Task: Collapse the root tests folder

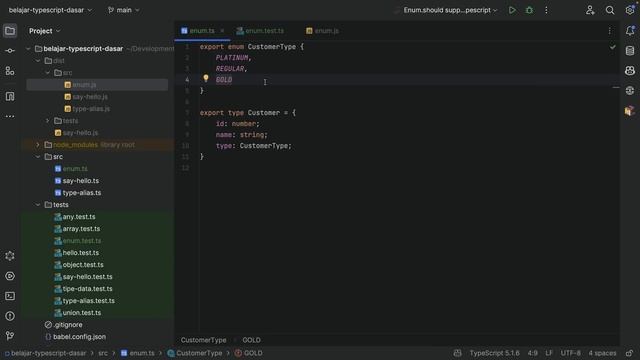Action: coord(38,205)
